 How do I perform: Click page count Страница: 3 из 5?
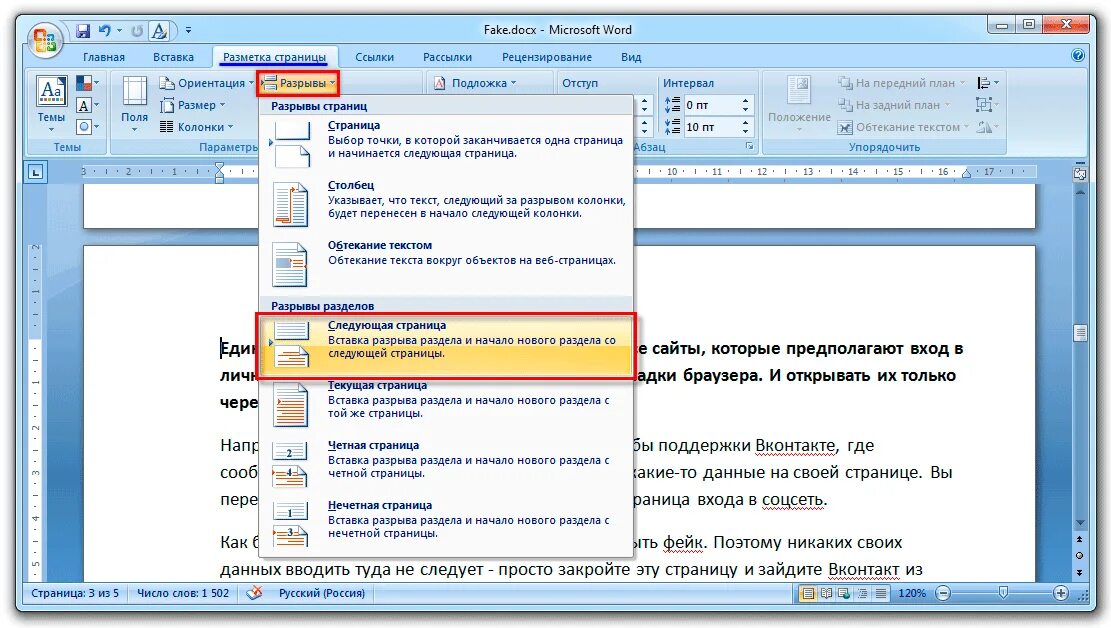pos(75,593)
